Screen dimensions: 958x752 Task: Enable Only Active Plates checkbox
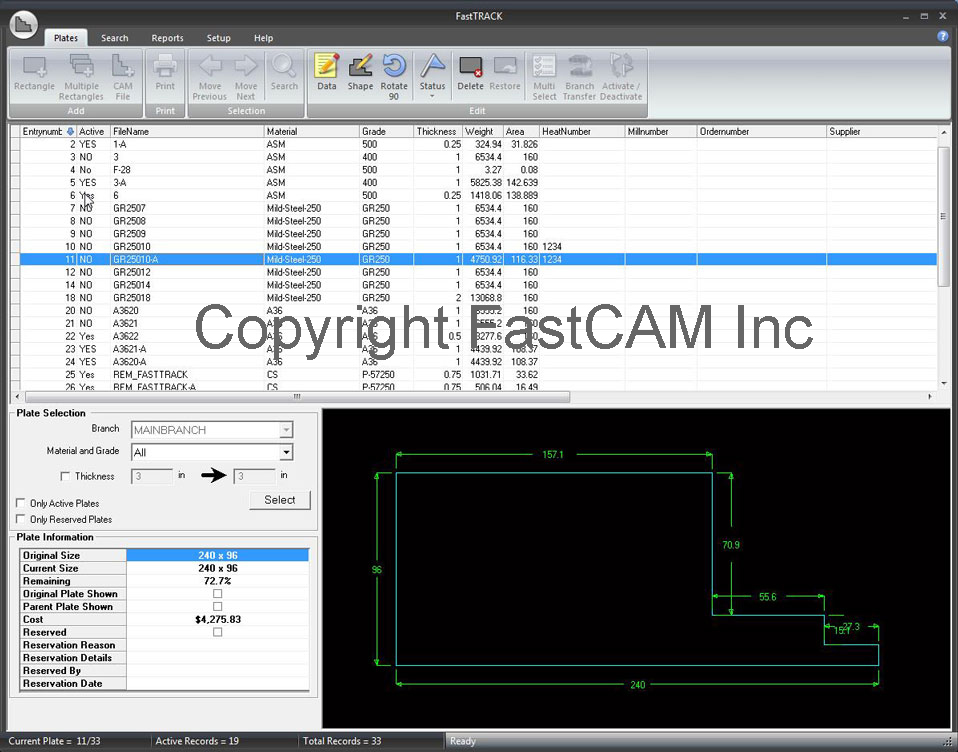tap(21, 503)
